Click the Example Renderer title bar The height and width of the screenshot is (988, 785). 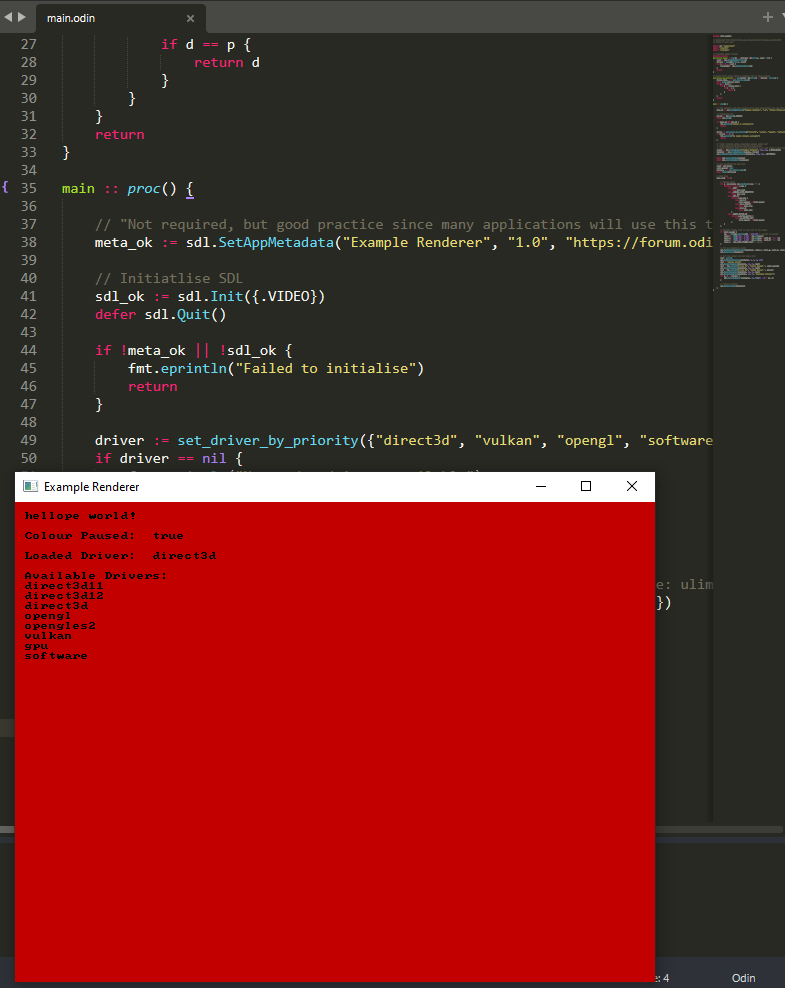(300, 487)
